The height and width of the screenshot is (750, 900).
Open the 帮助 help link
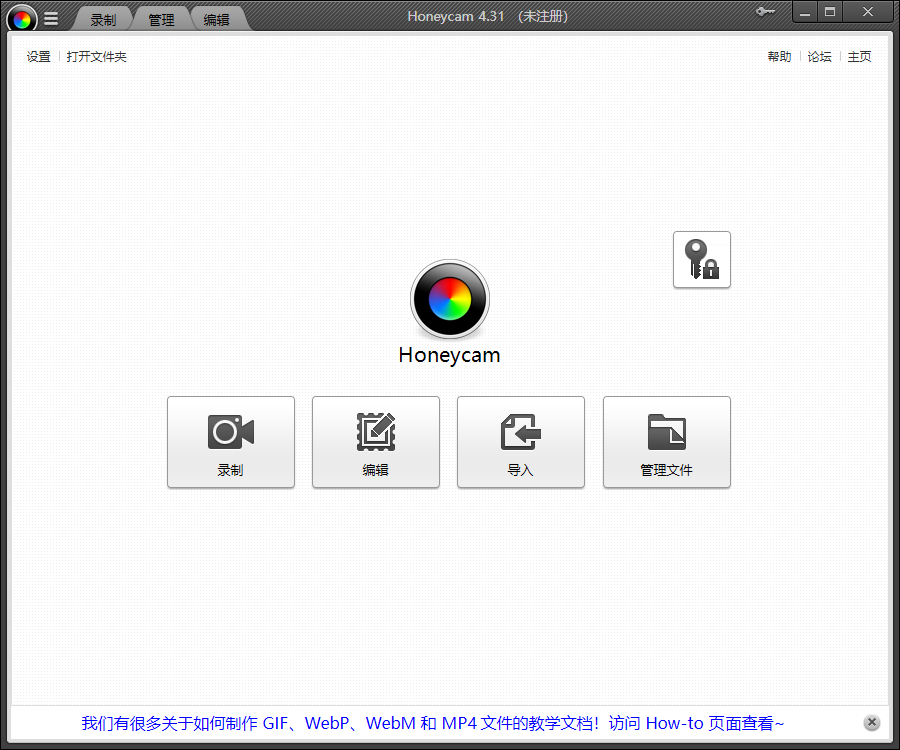779,56
